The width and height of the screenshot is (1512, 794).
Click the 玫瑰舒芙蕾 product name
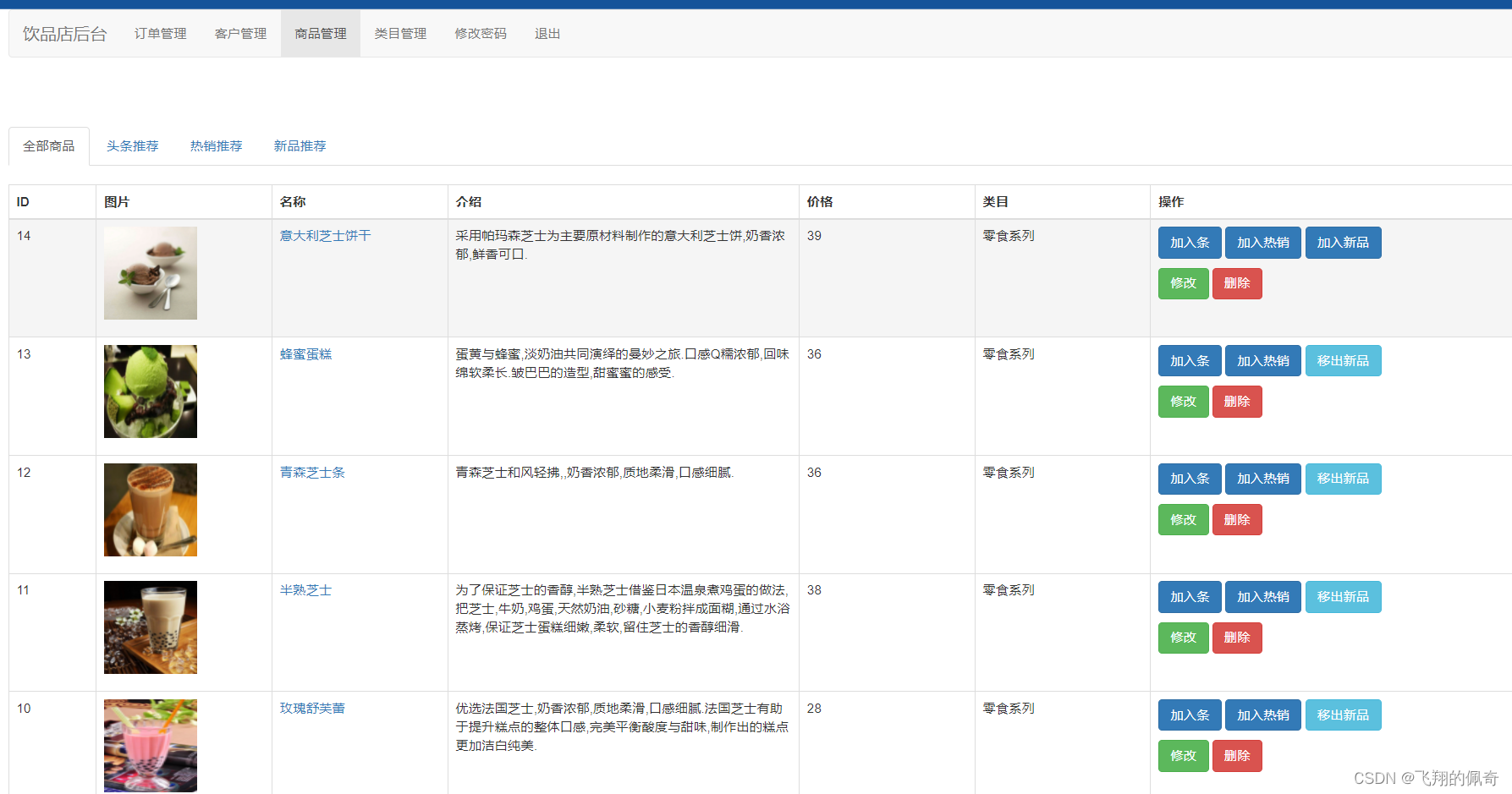click(x=312, y=709)
